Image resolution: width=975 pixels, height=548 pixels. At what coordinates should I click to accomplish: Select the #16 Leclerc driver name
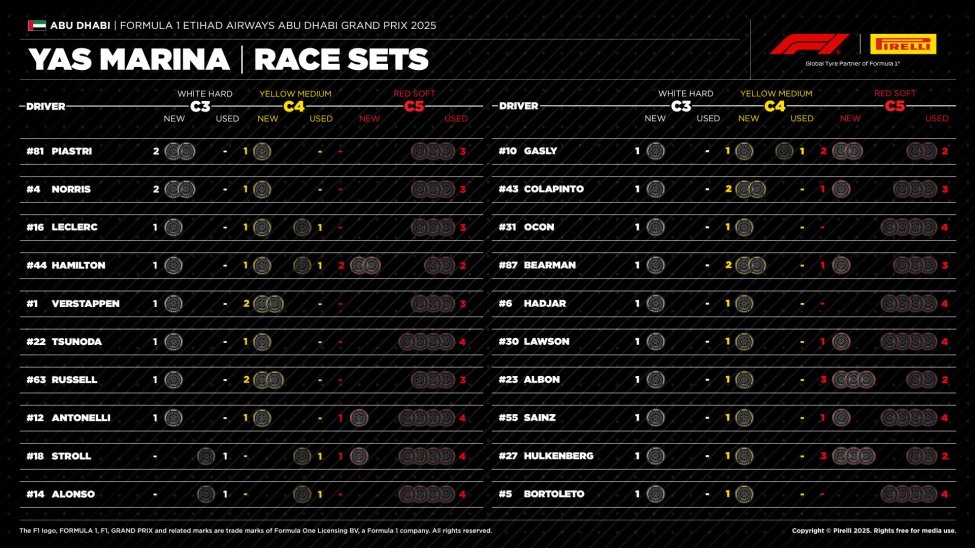(x=74, y=227)
